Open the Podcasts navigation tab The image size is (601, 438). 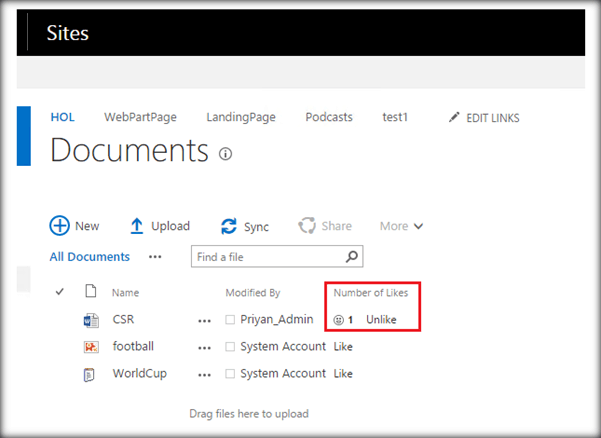tap(328, 117)
